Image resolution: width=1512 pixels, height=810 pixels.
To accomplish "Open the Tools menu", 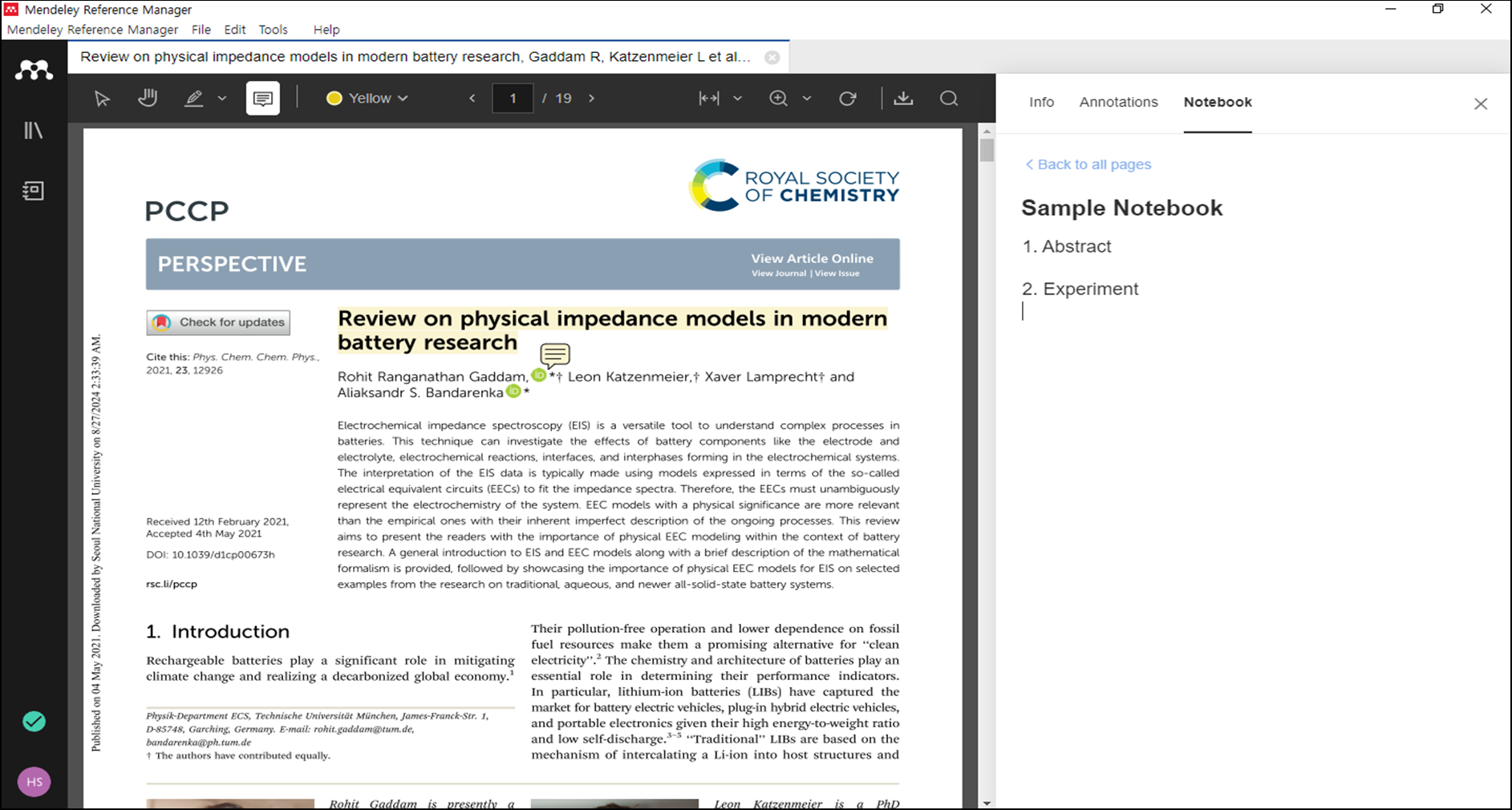I will 274,30.
